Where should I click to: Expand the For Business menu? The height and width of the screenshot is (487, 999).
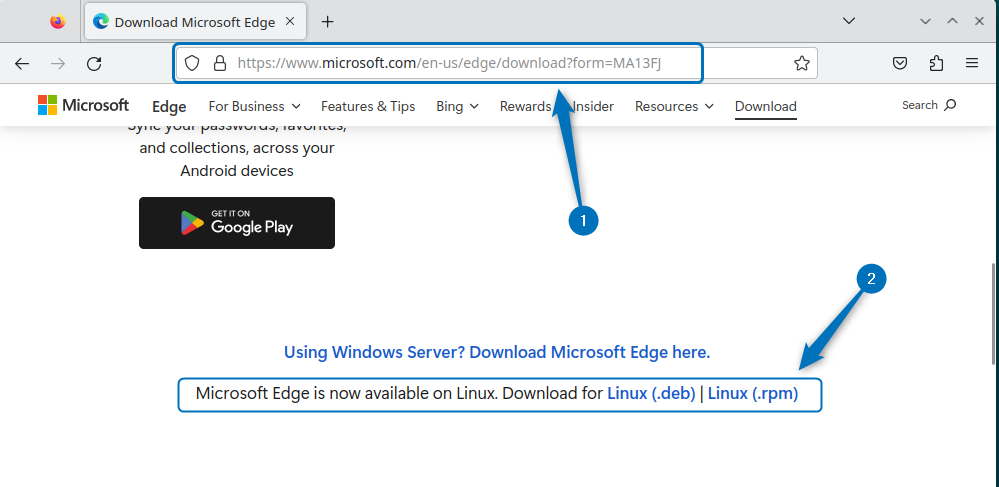coord(254,106)
